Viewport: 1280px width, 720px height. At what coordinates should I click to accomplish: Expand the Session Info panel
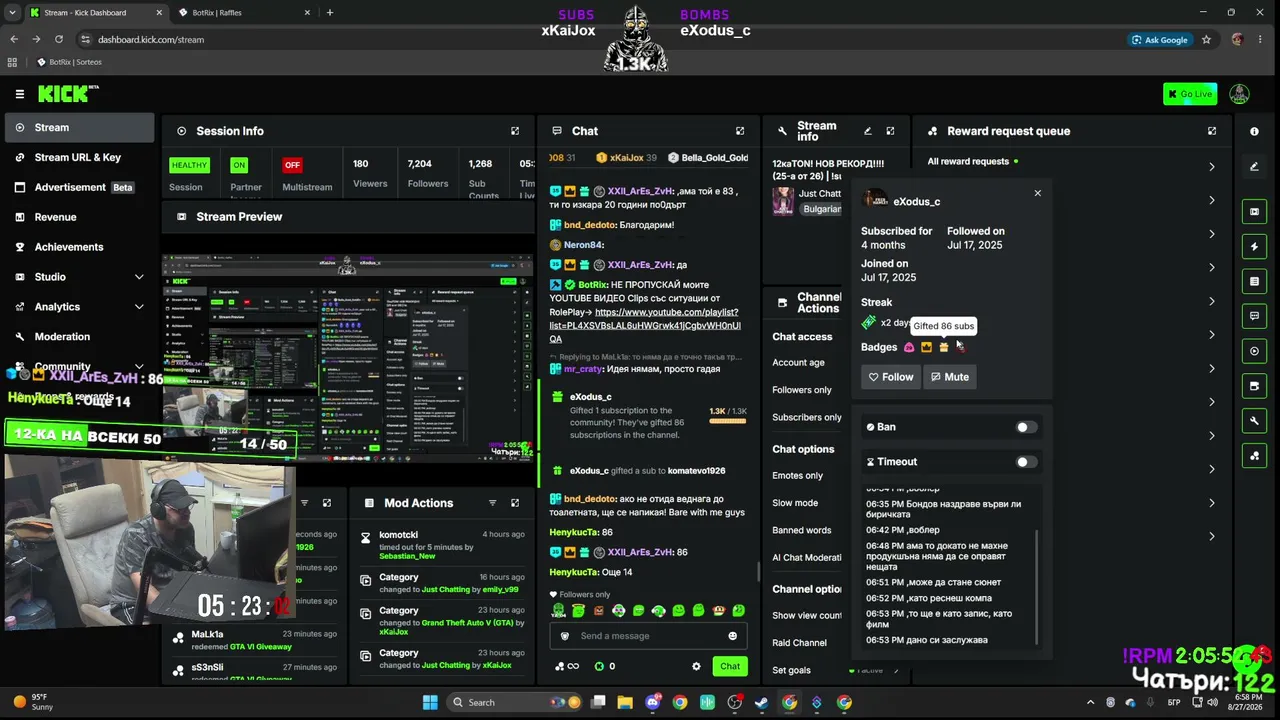click(515, 131)
